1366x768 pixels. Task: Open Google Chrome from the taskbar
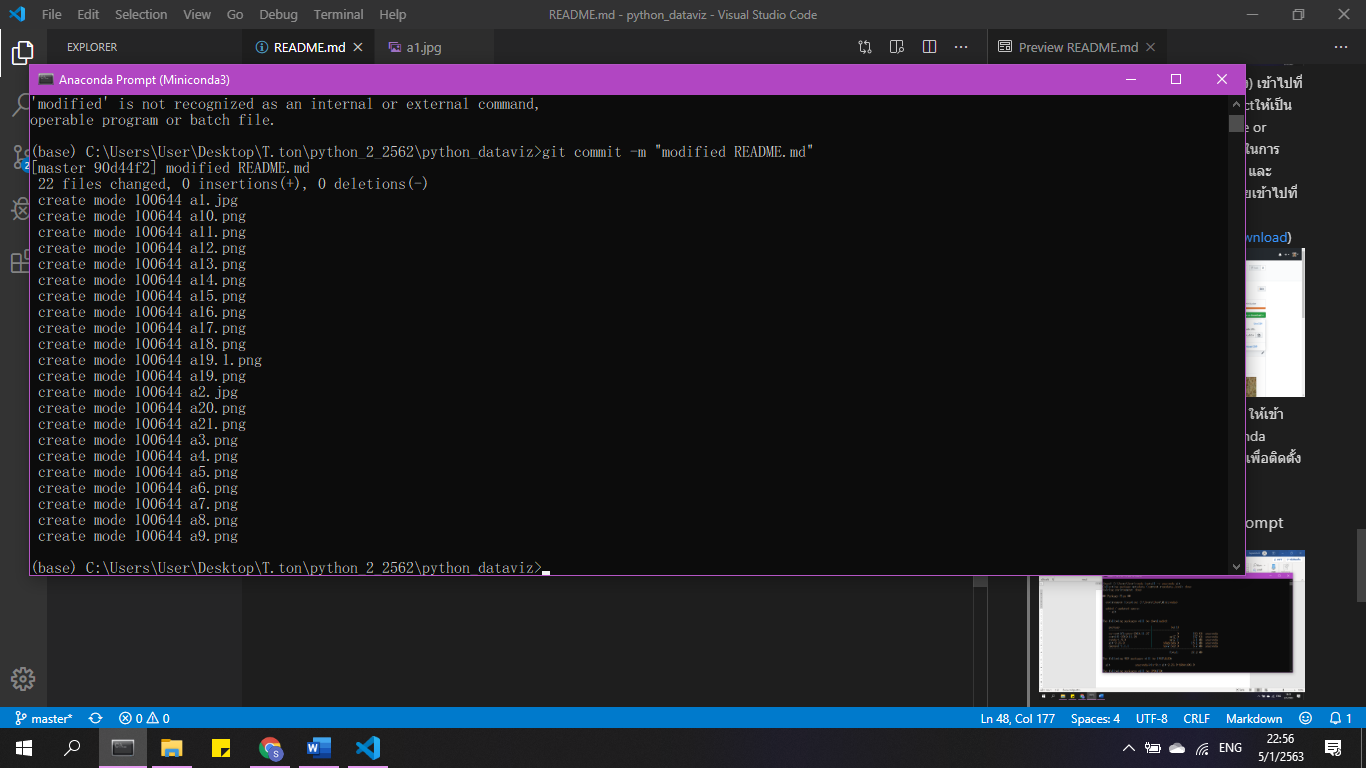270,747
